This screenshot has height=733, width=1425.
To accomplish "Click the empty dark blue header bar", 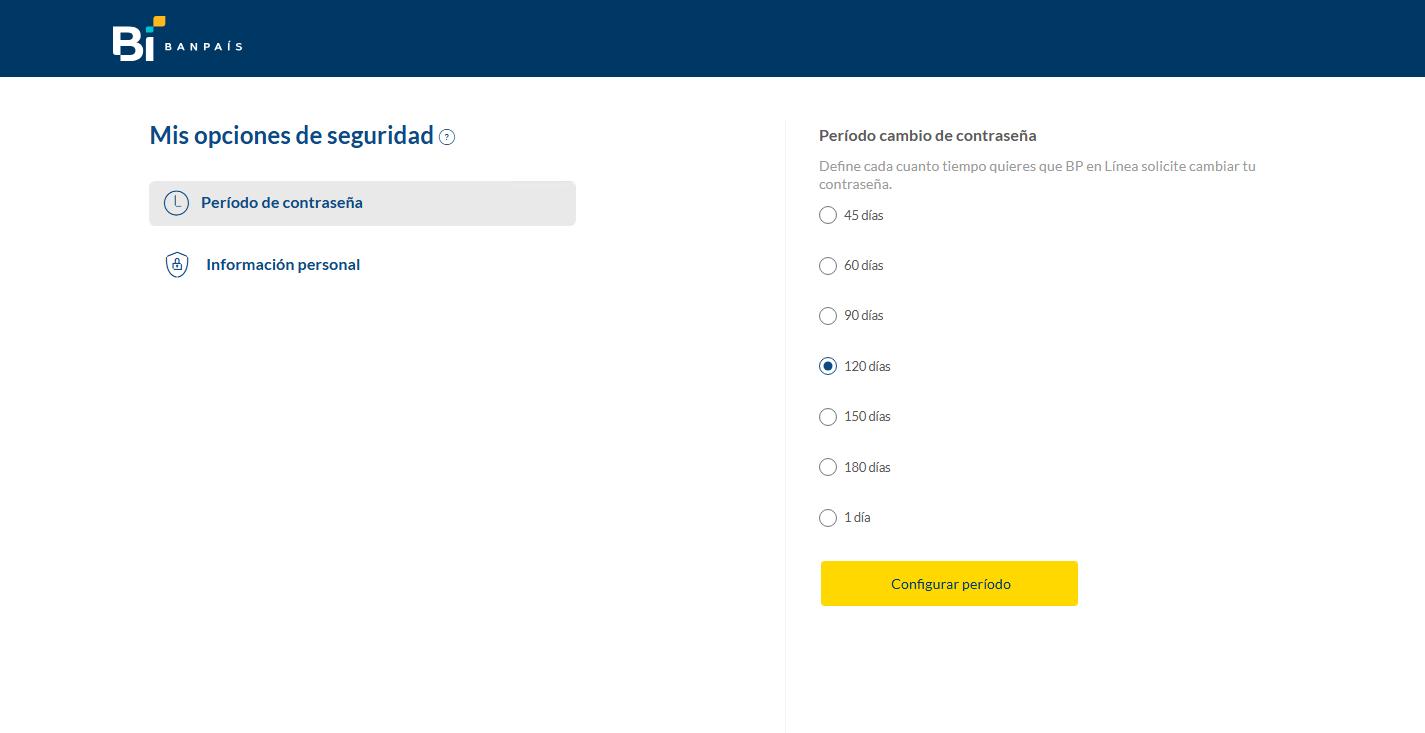I will (800, 38).
